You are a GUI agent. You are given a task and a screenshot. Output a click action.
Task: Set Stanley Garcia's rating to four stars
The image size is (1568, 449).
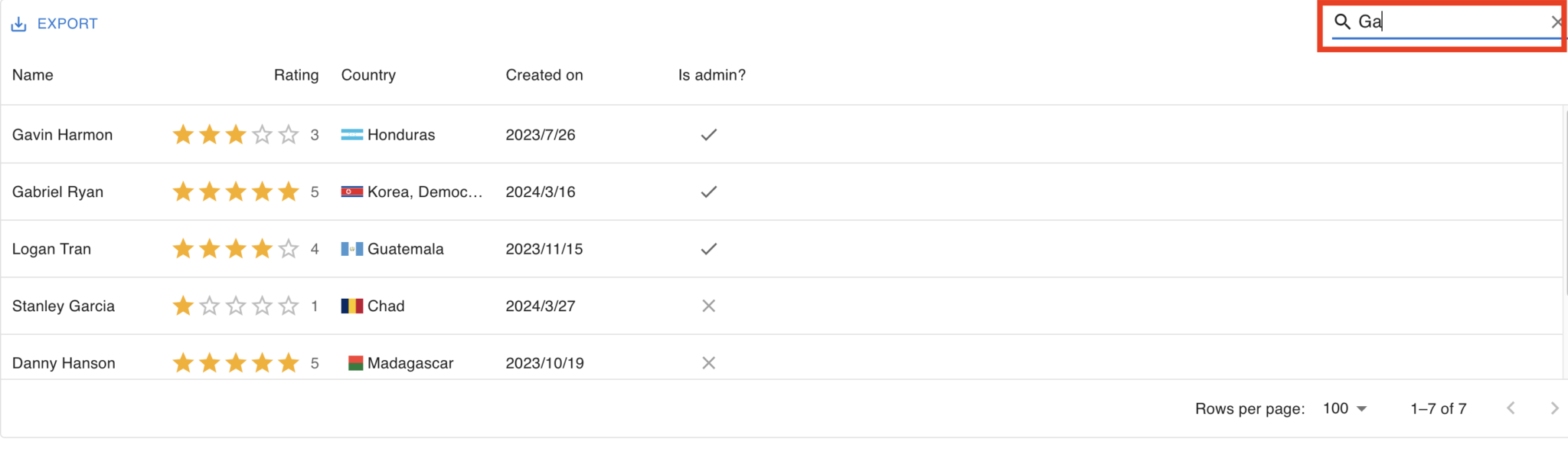tap(263, 306)
